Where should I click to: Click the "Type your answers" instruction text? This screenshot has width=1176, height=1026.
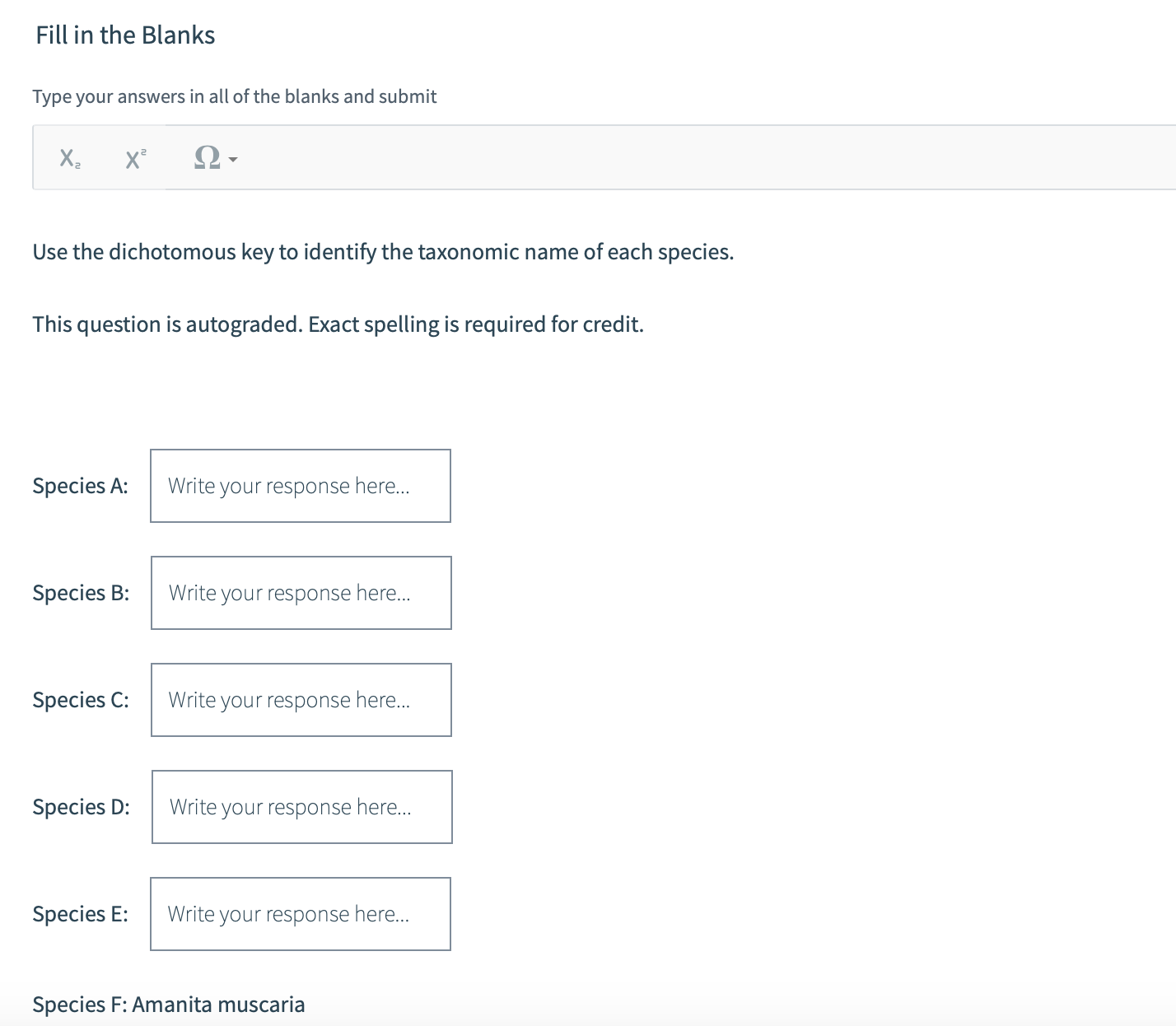(235, 96)
